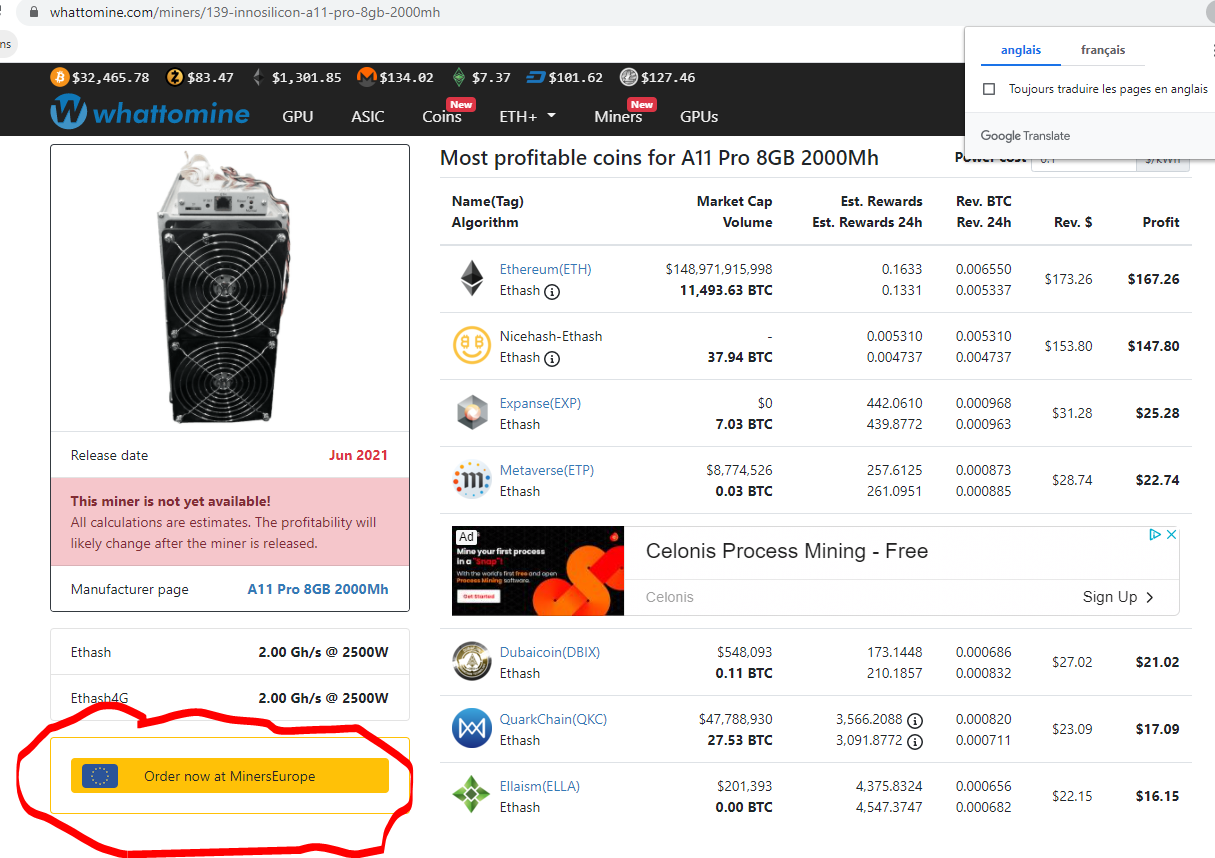The height and width of the screenshot is (858, 1215).
Task: Click 'Order now at MinersEurope'
Action: tap(230, 775)
